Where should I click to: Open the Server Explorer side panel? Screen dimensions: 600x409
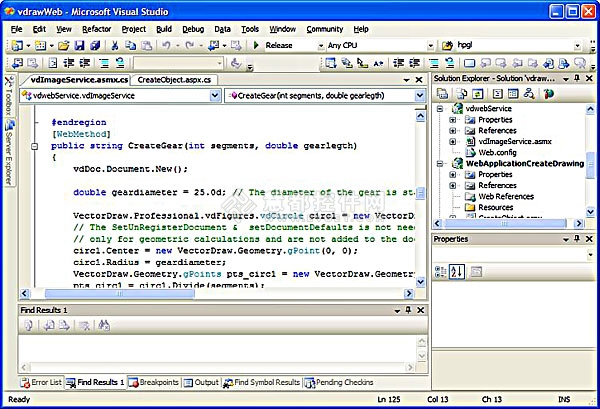(9, 152)
